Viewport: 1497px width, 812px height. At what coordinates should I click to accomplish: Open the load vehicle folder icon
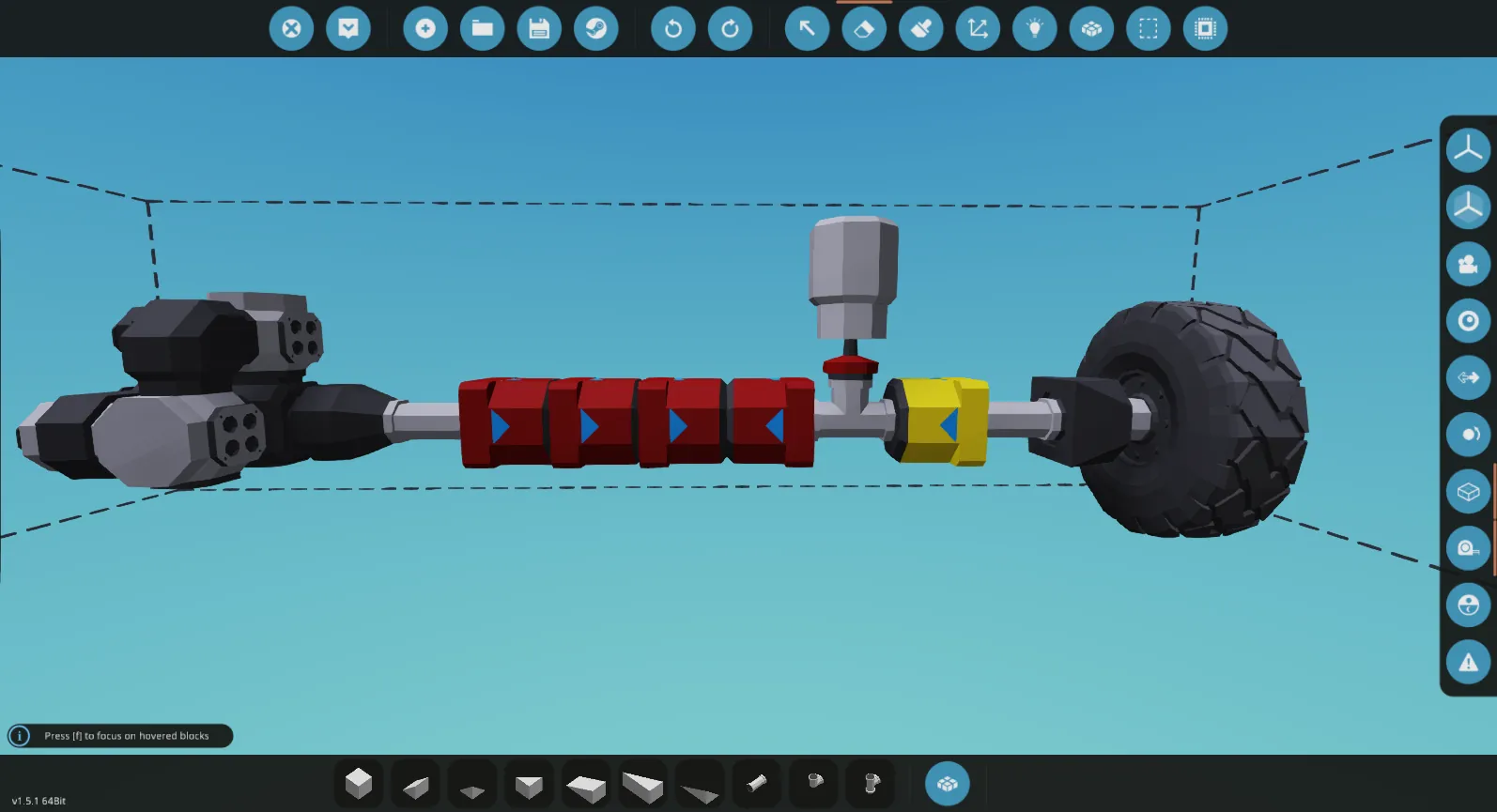coord(483,28)
